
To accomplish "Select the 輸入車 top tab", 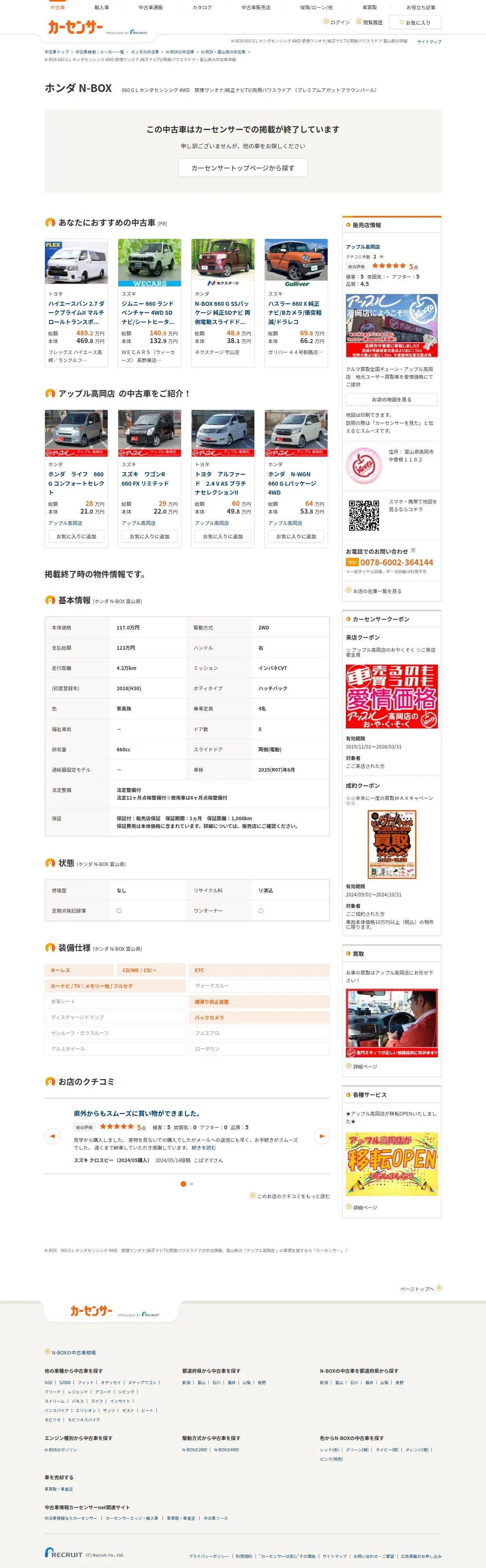I will point(102,7).
